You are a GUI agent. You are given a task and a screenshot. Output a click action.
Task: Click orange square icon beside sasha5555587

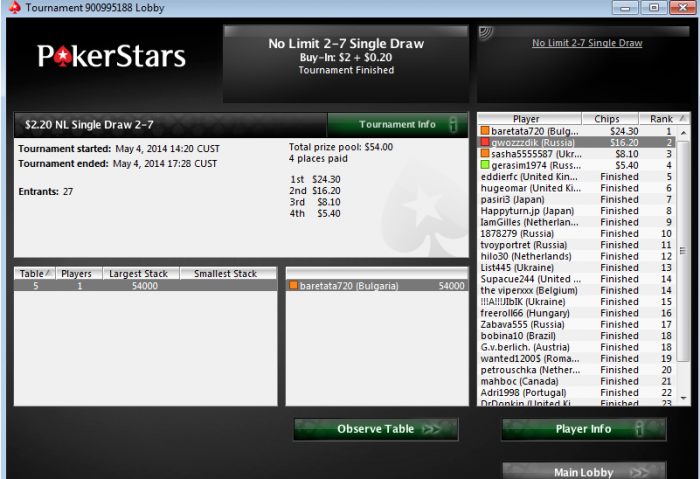pos(485,154)
